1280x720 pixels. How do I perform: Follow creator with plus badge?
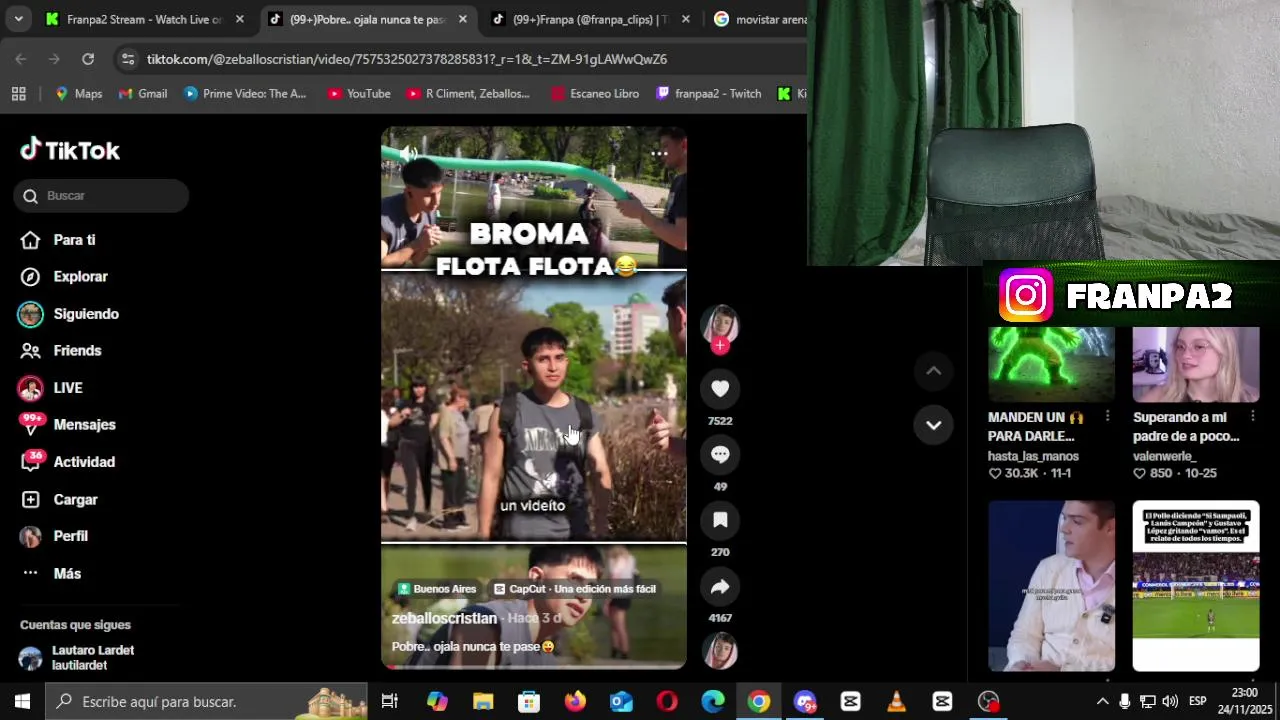tap(720, 346)
